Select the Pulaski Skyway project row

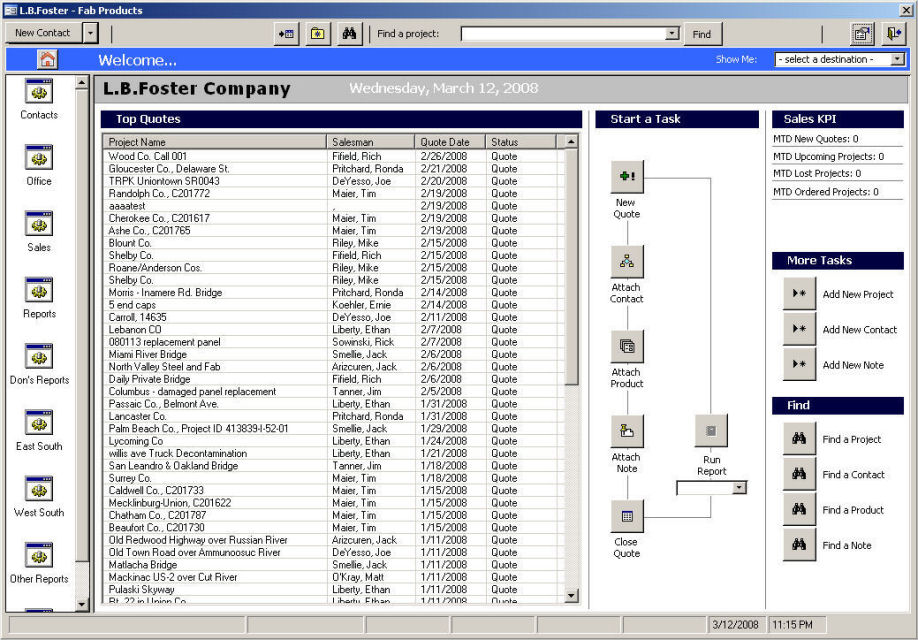pos(333,589)
